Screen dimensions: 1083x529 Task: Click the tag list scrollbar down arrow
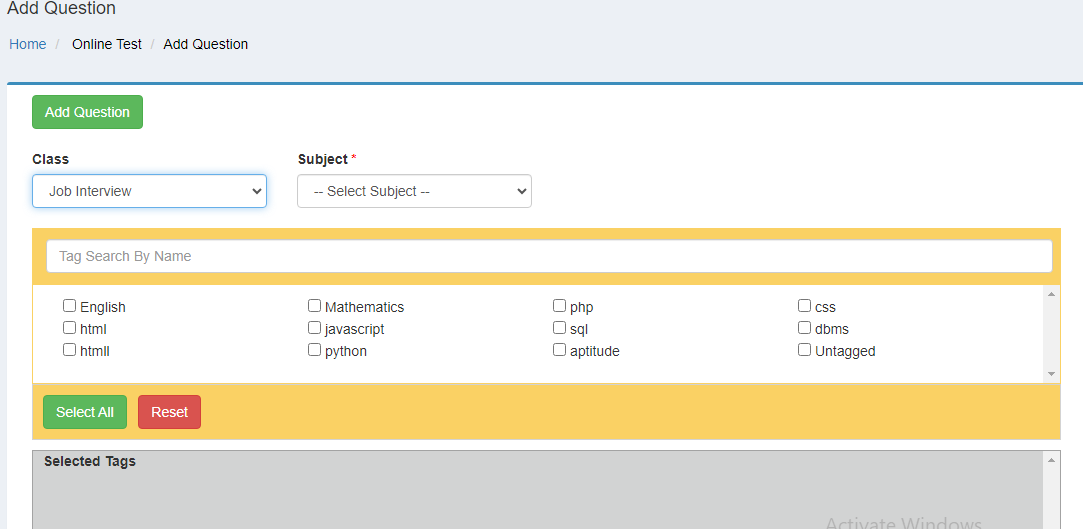[1051, 374]
